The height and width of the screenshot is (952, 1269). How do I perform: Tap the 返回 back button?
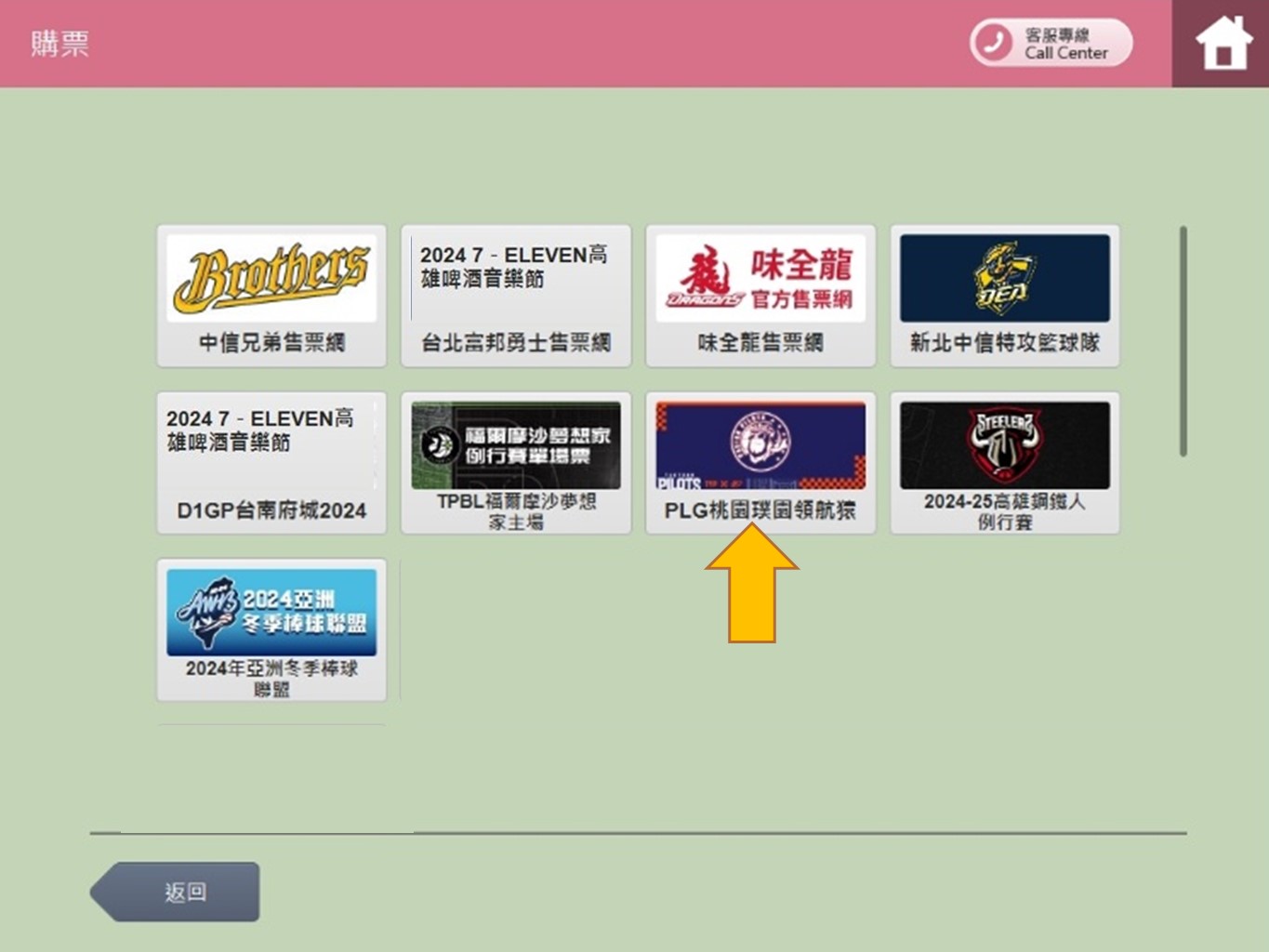pyautogui.click(x=175, y=892)
